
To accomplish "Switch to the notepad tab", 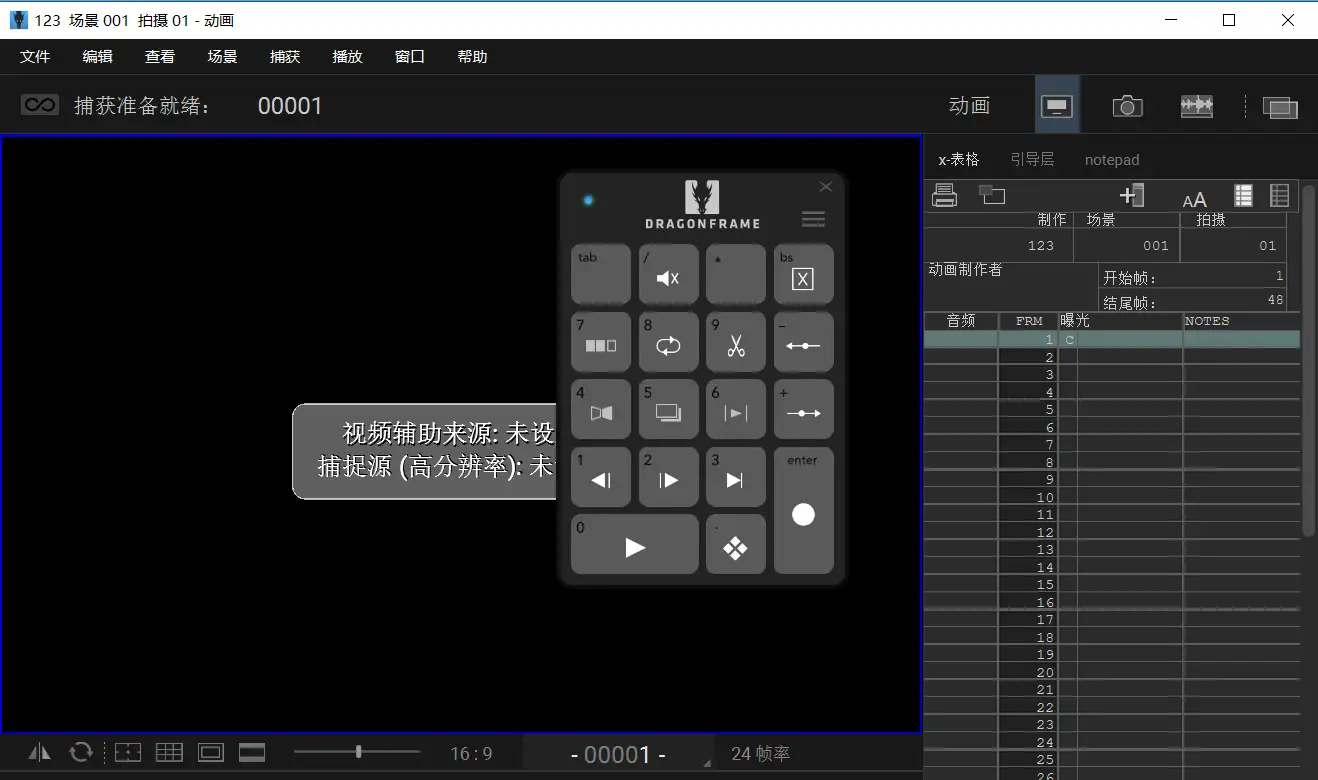I will coord(1111,160).
